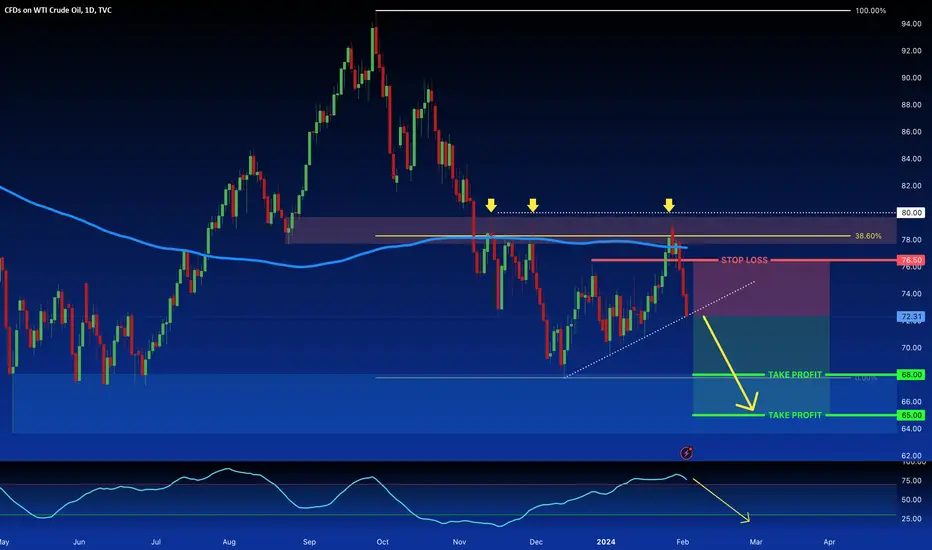Click the 50.00 oscillator axis label
Viewport: 932px width, 550px height.
[911, 499]
